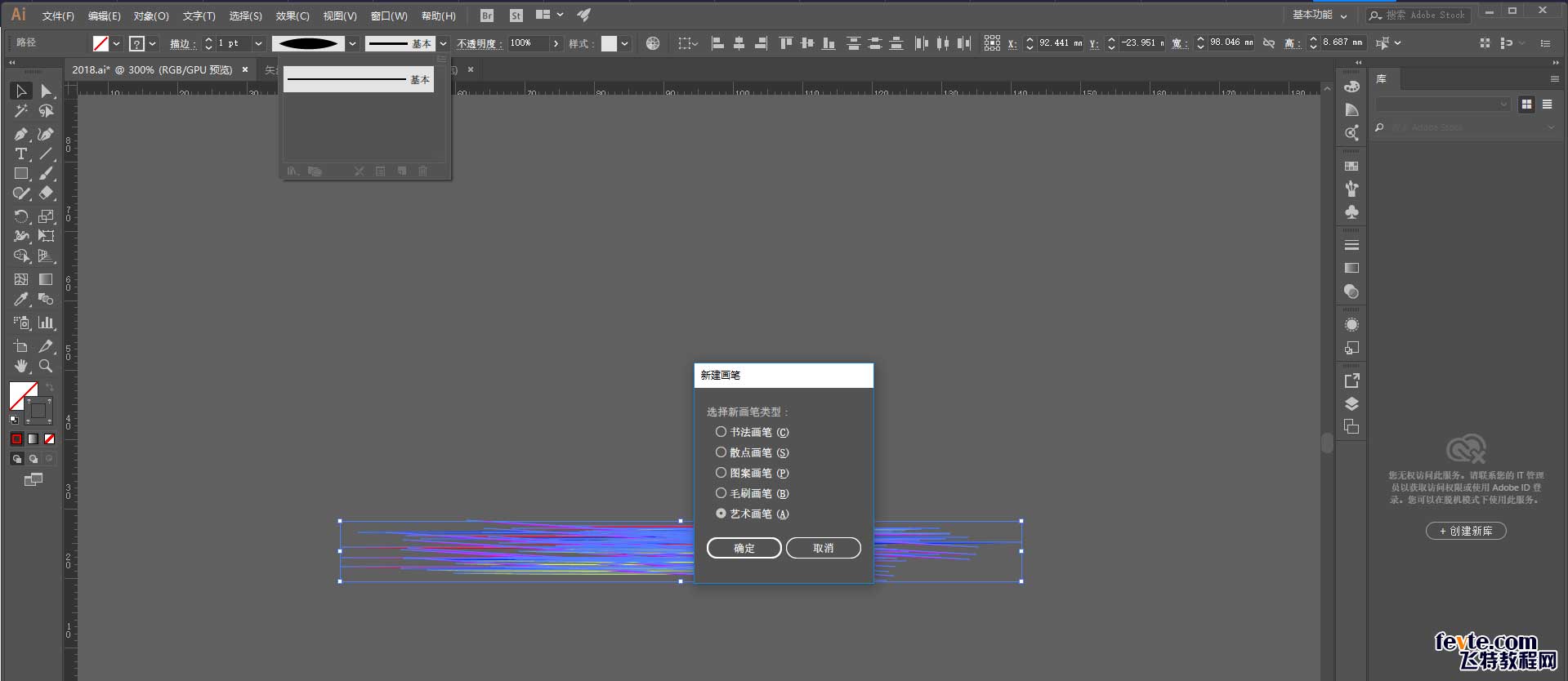Select the Line Segment tool
This screenshot has width=1568, height=681.
click(47, 154)
